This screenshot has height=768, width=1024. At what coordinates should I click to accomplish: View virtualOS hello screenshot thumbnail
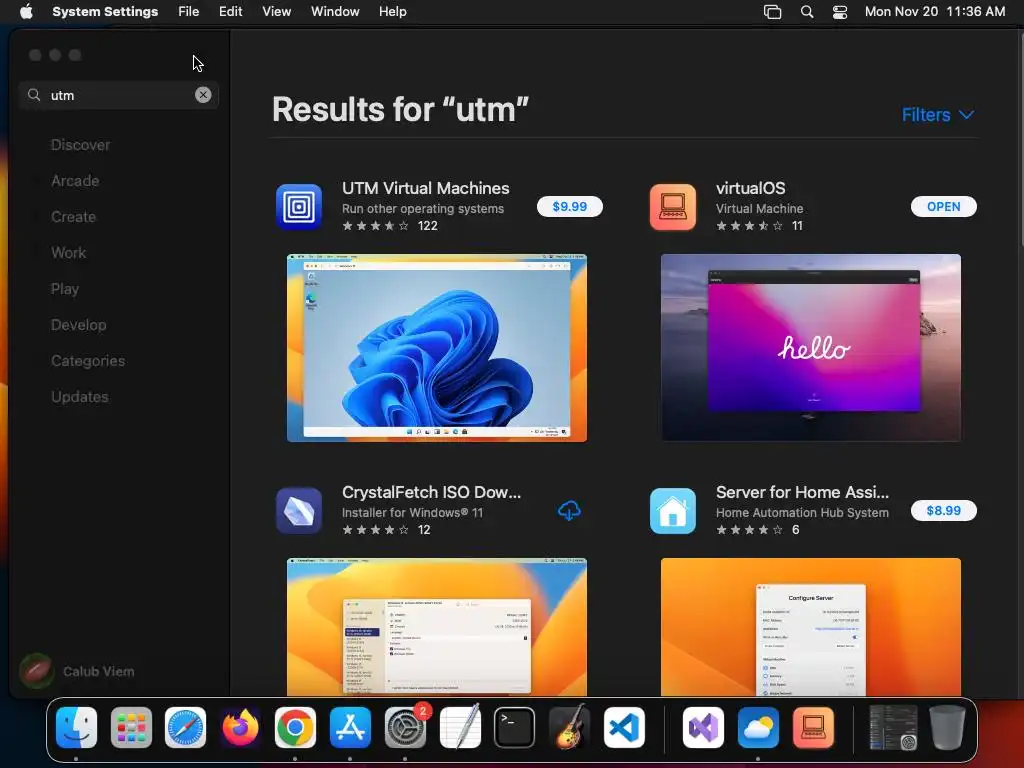[810, 348]
